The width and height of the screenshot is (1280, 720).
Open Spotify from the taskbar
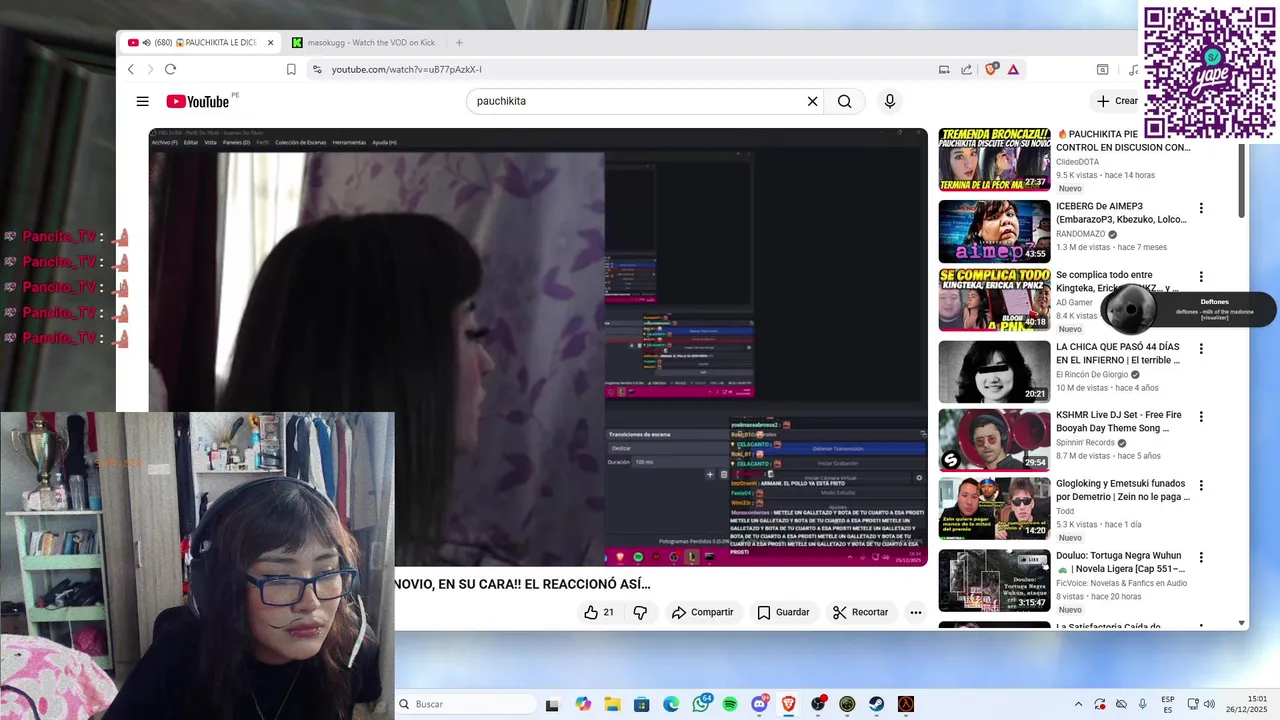click(x=730, y=704)
